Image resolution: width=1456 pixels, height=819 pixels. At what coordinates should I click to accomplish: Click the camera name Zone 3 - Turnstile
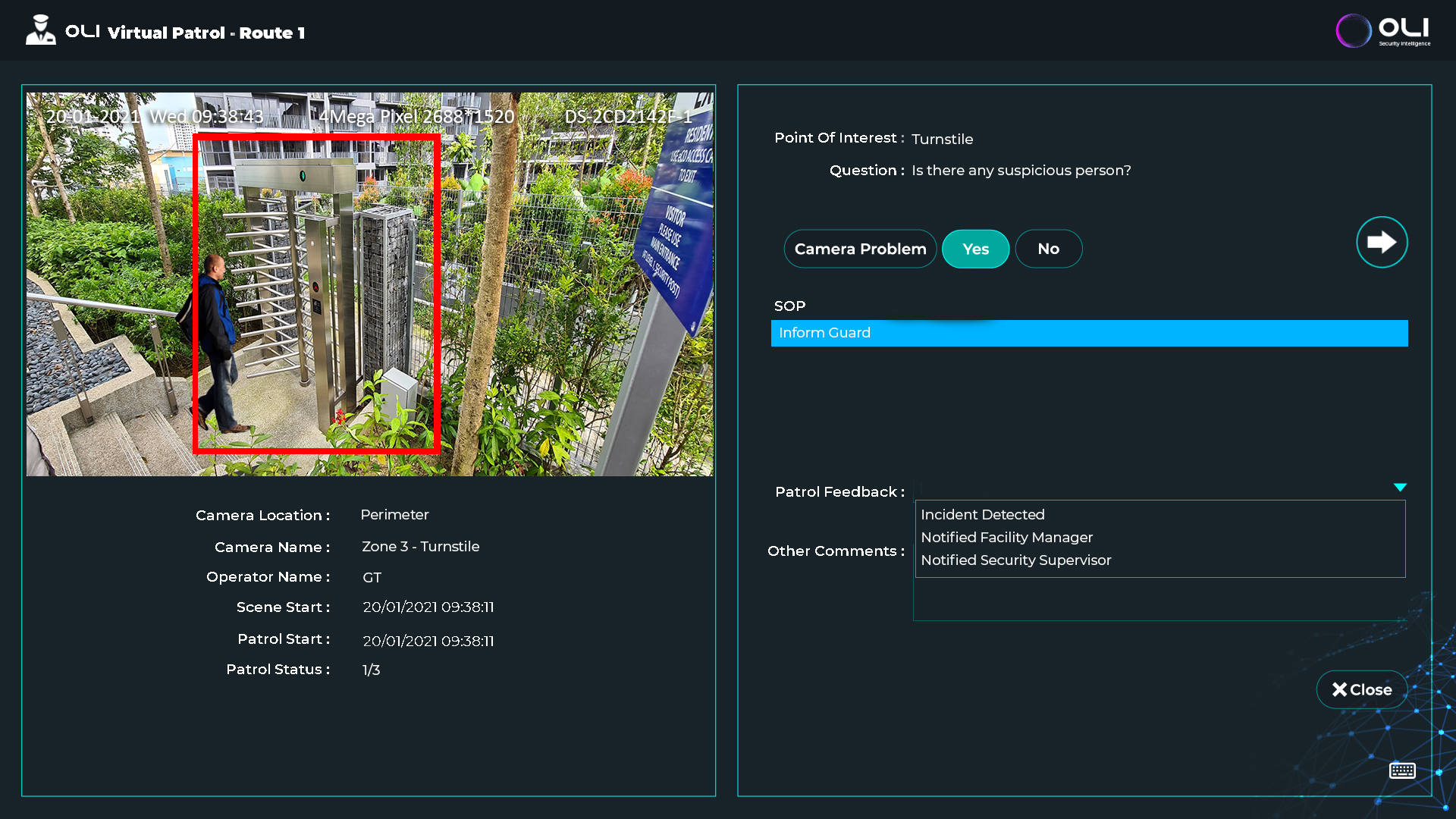click(x=420, y=546)
